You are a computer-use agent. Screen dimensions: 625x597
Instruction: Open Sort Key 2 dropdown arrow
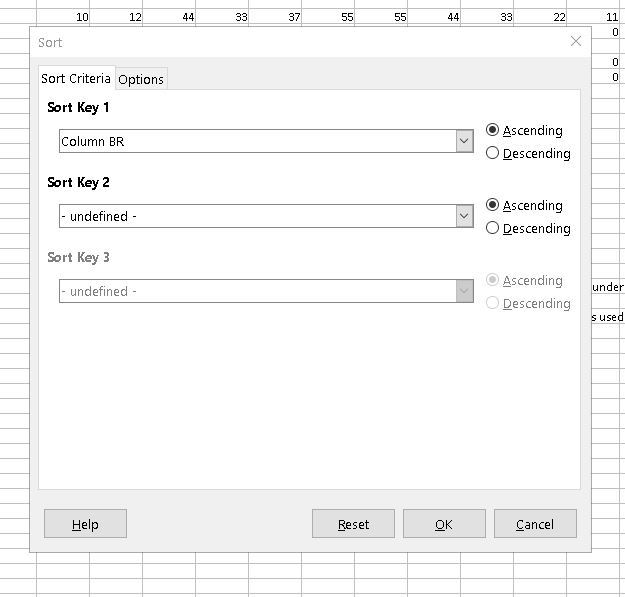pyautogui.click(x=464, y=216)
